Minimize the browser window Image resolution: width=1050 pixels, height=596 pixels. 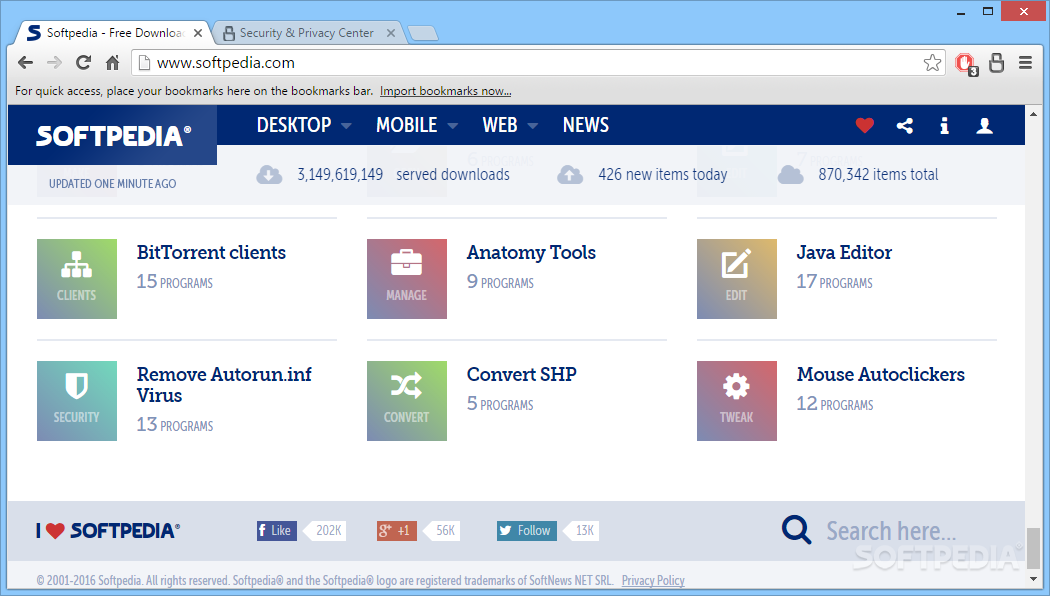961,12
